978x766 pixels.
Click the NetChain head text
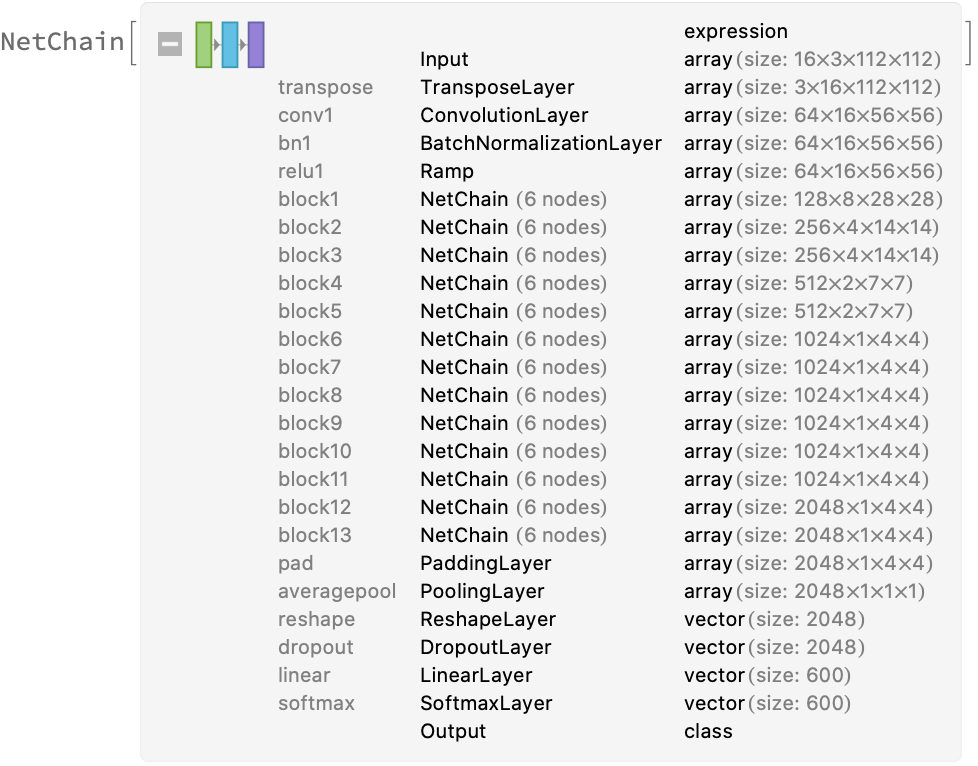click(63, 43)
